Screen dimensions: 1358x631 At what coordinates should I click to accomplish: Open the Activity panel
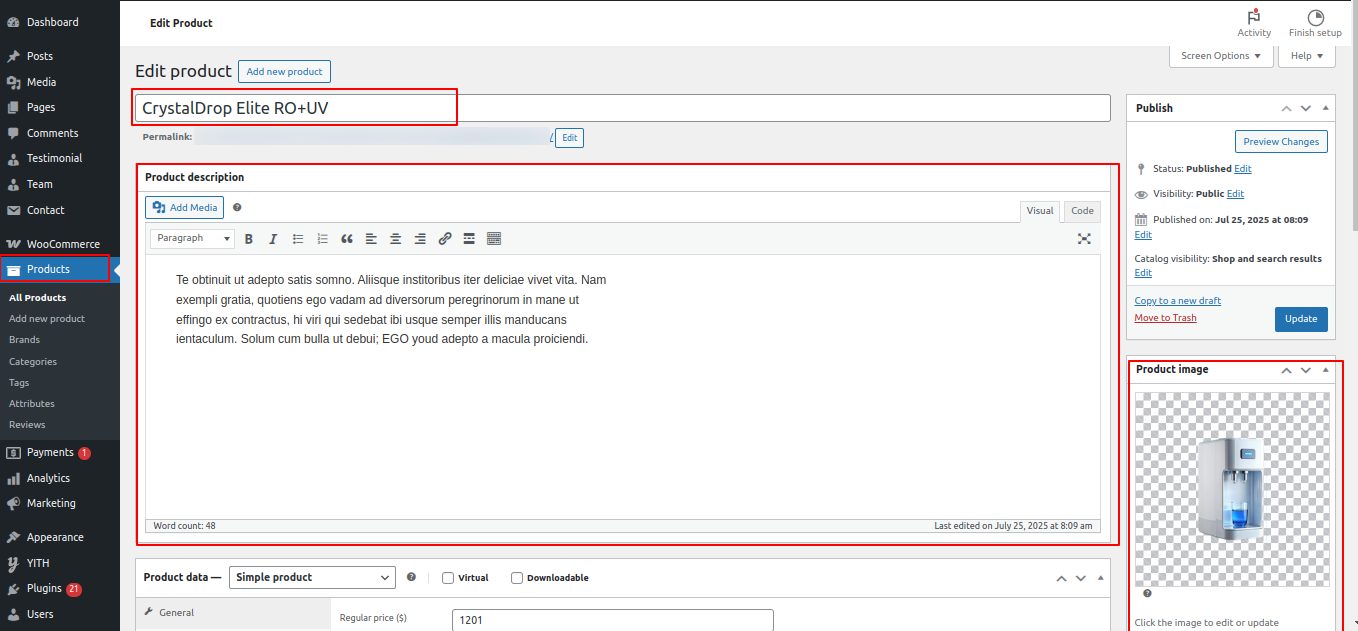[1254, 23]
